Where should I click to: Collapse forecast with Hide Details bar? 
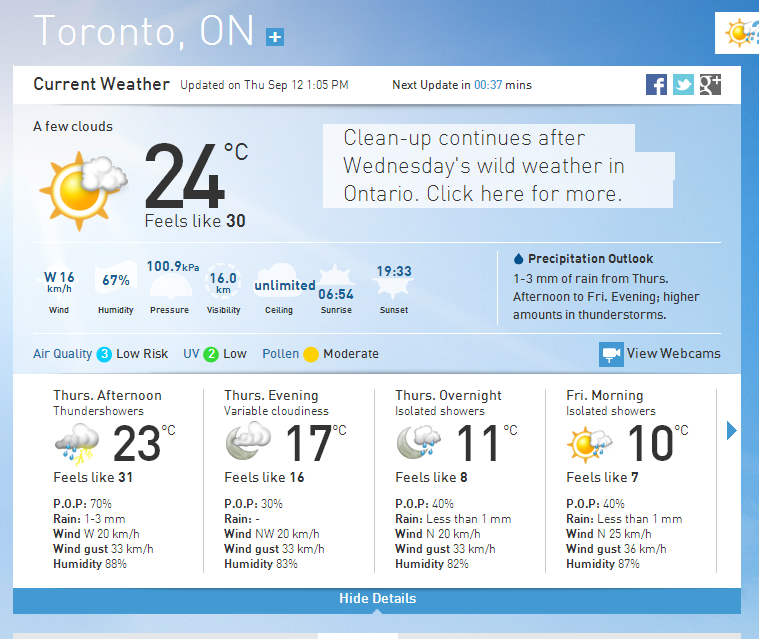[x=377, y=600]
